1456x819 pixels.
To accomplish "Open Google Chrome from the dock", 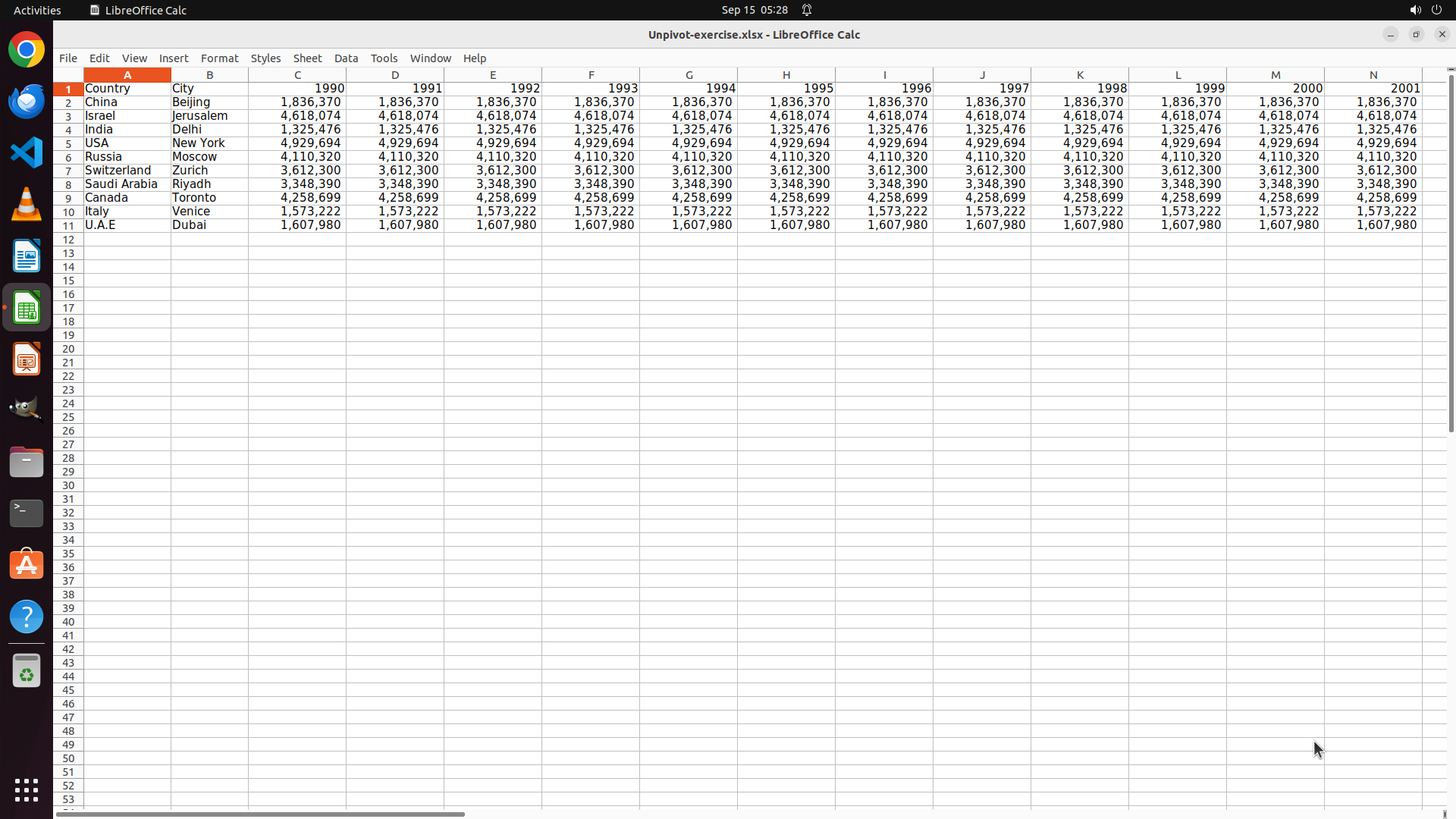I will (27, 50).
